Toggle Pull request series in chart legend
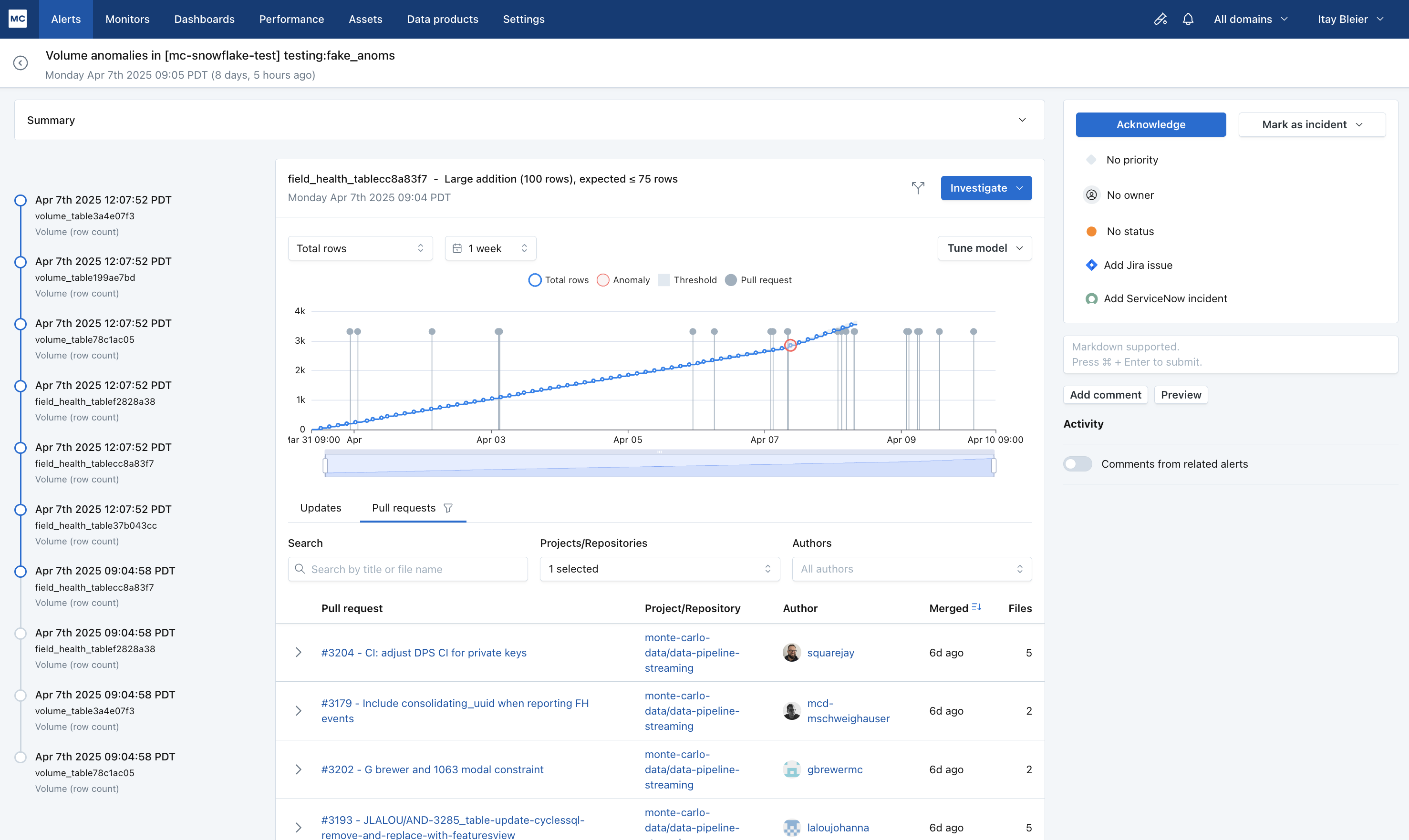Image resolution: width=1409 pixels, height=840 pixels. (x=758, y=280)
